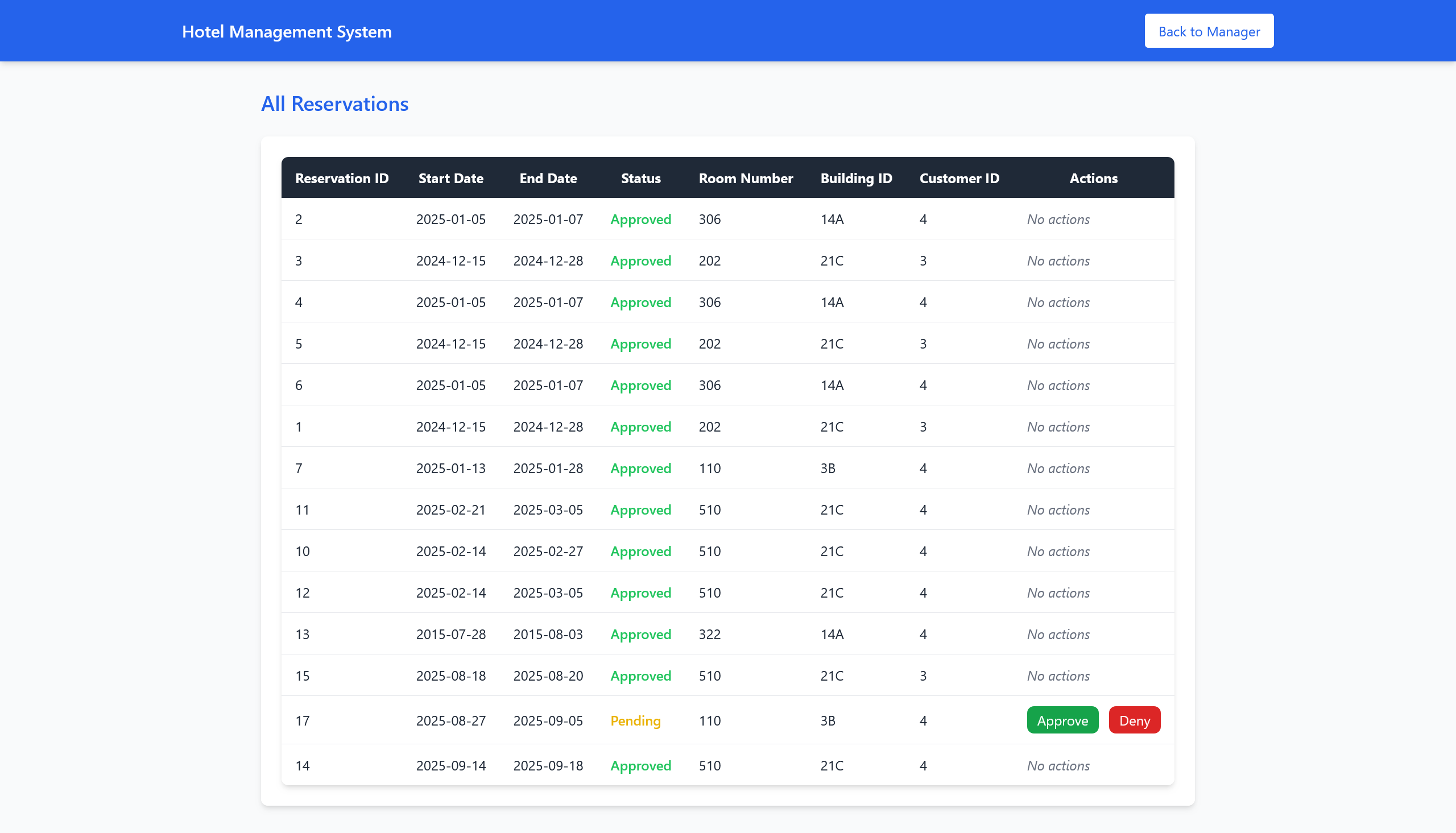Click end date 2025-08-20 in reservation 15 row
This screenshot has height=833, width=1456.
(x=548, y=675)
